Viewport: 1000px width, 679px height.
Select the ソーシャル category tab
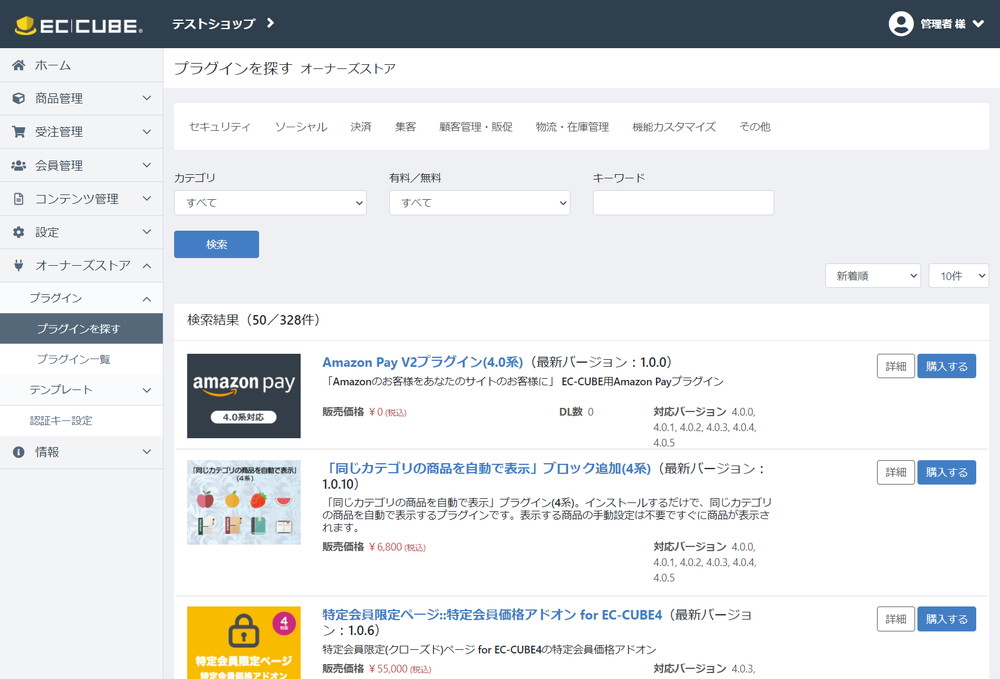(x=301, y=127)
